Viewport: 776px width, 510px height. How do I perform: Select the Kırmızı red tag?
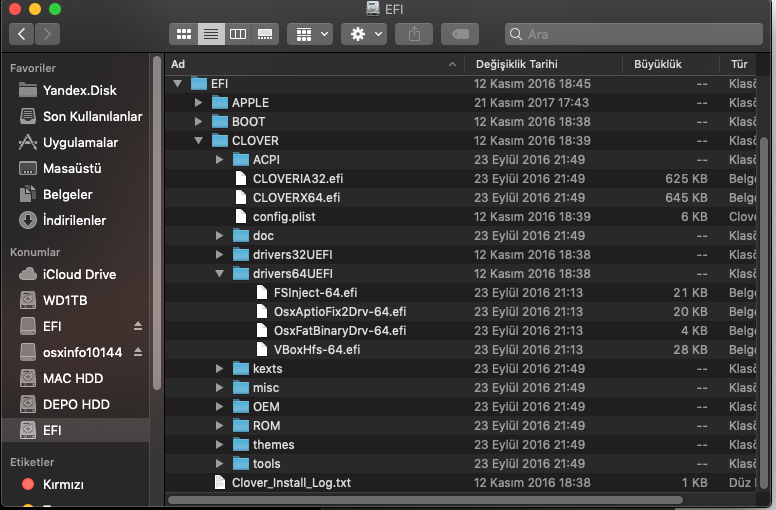pos(63,485)
